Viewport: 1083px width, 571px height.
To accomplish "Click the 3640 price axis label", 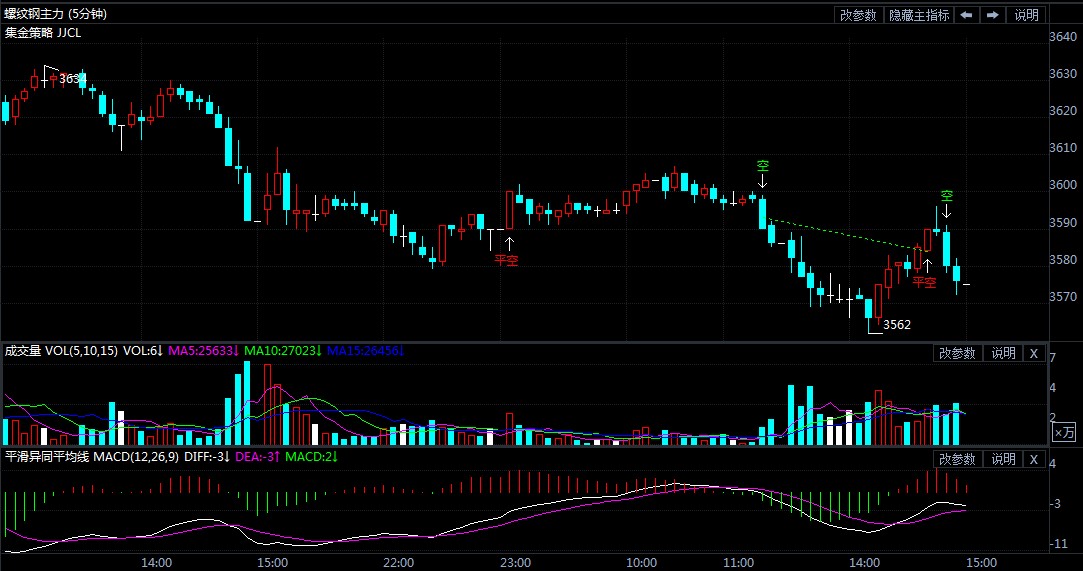I will [1062, 37].
